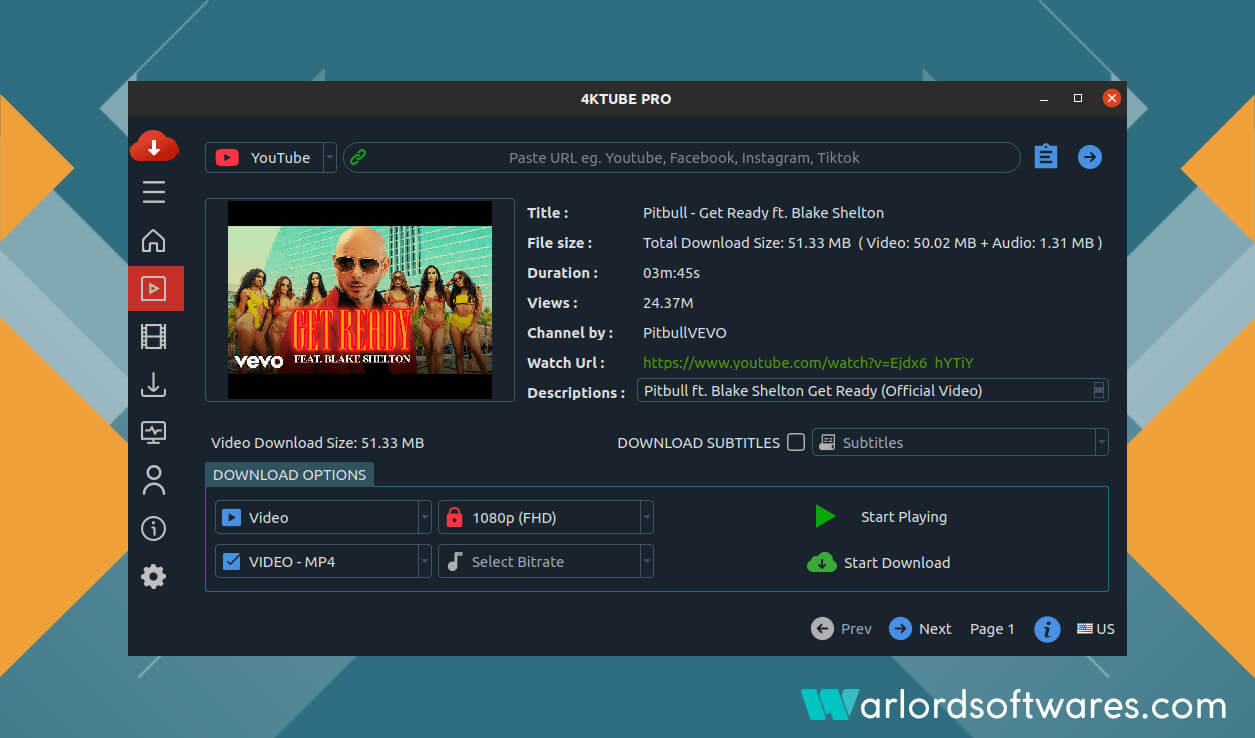Open the downloads sidebar icon
1255x738 pixels.
[153, 384]
